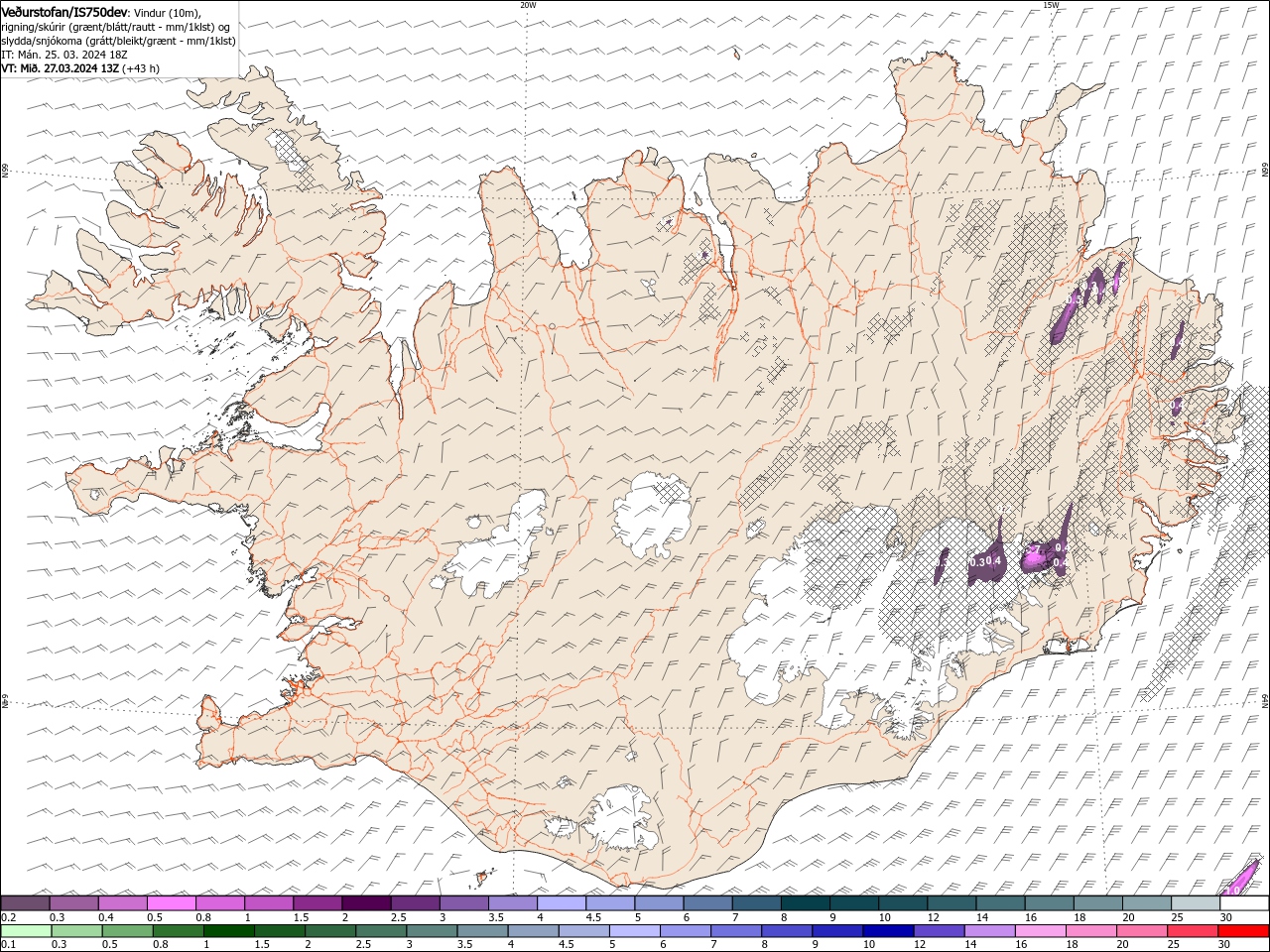Pick the pale green 0.1 swatch in bottom legend row

26,931
